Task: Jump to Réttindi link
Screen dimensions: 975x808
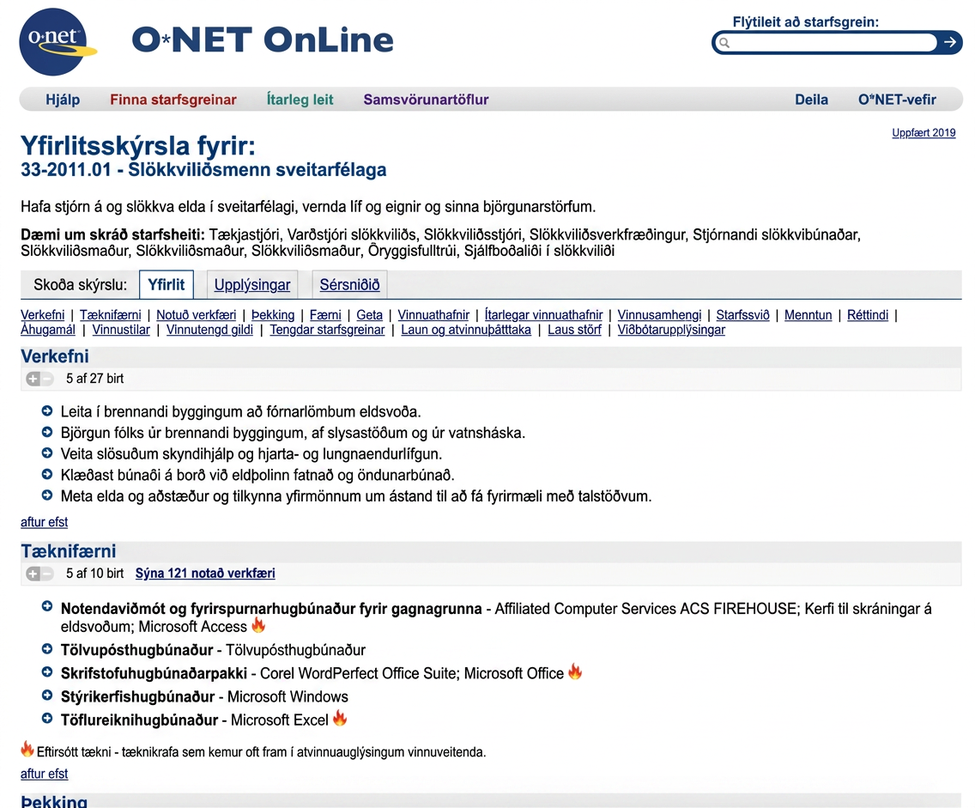Action: click(867, 315)
